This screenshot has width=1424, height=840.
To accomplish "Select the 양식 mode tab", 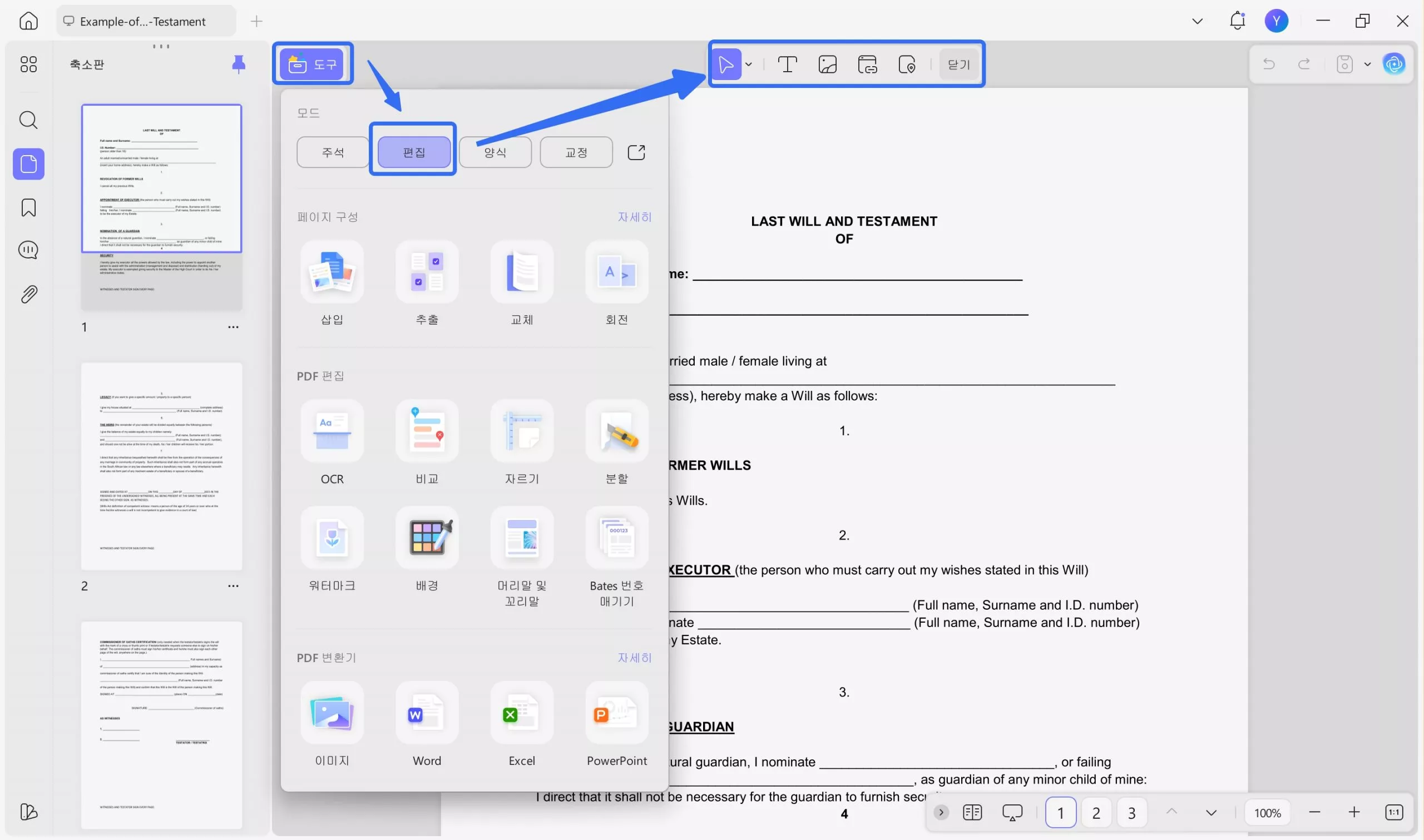I will [x=495, y=152].
